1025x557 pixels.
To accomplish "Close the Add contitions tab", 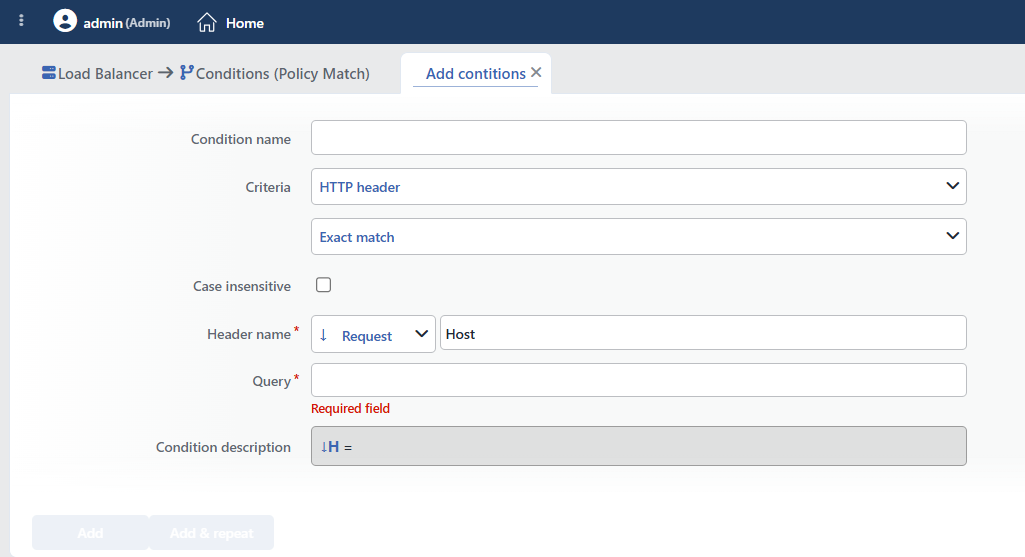I will click(536, 73).
